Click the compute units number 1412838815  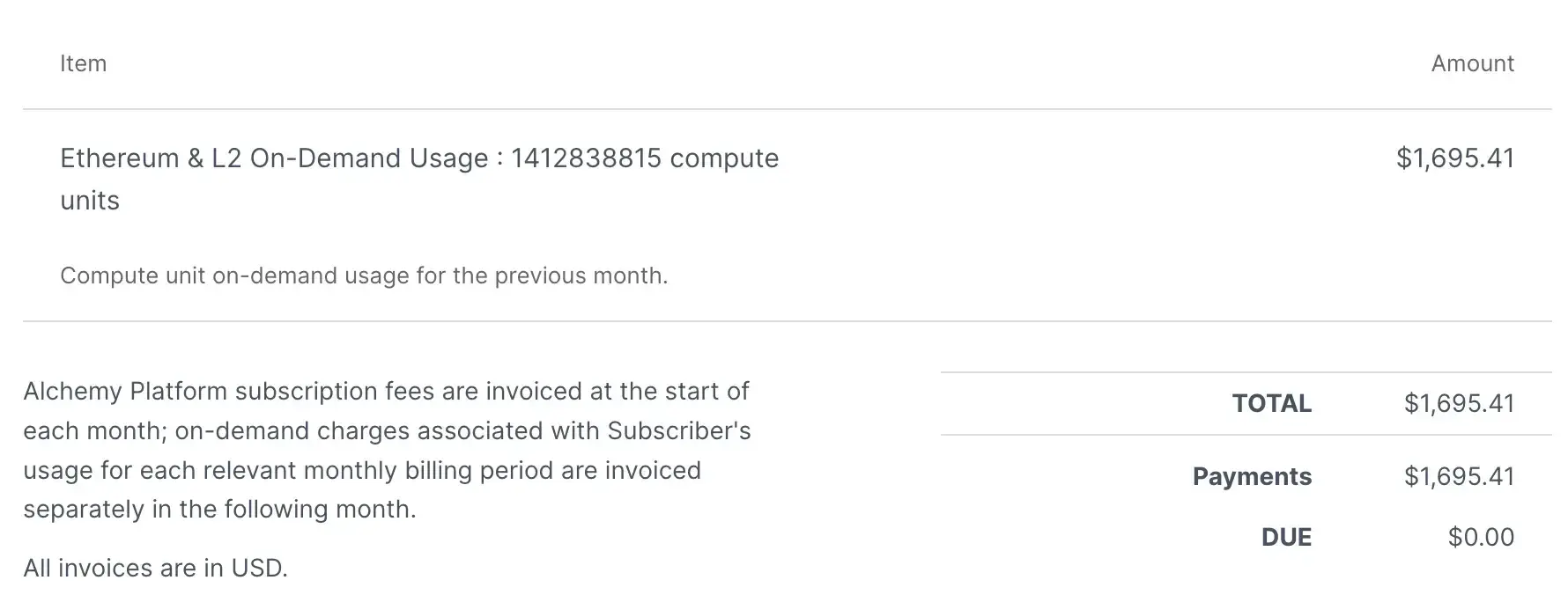coord(586,158)
